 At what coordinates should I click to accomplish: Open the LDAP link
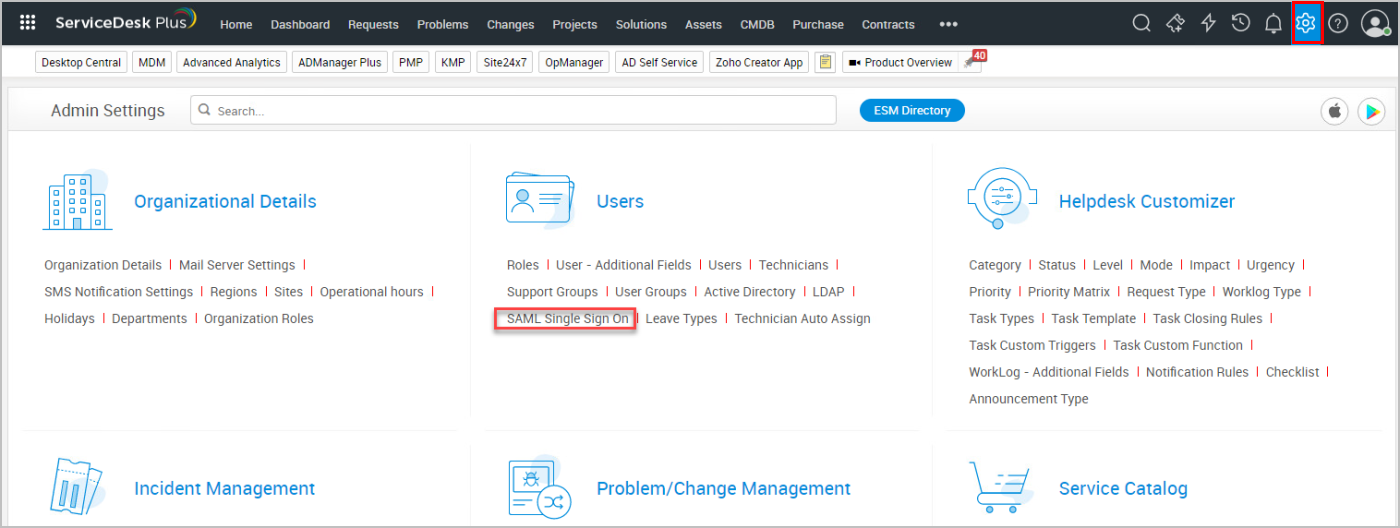[829, 292]
